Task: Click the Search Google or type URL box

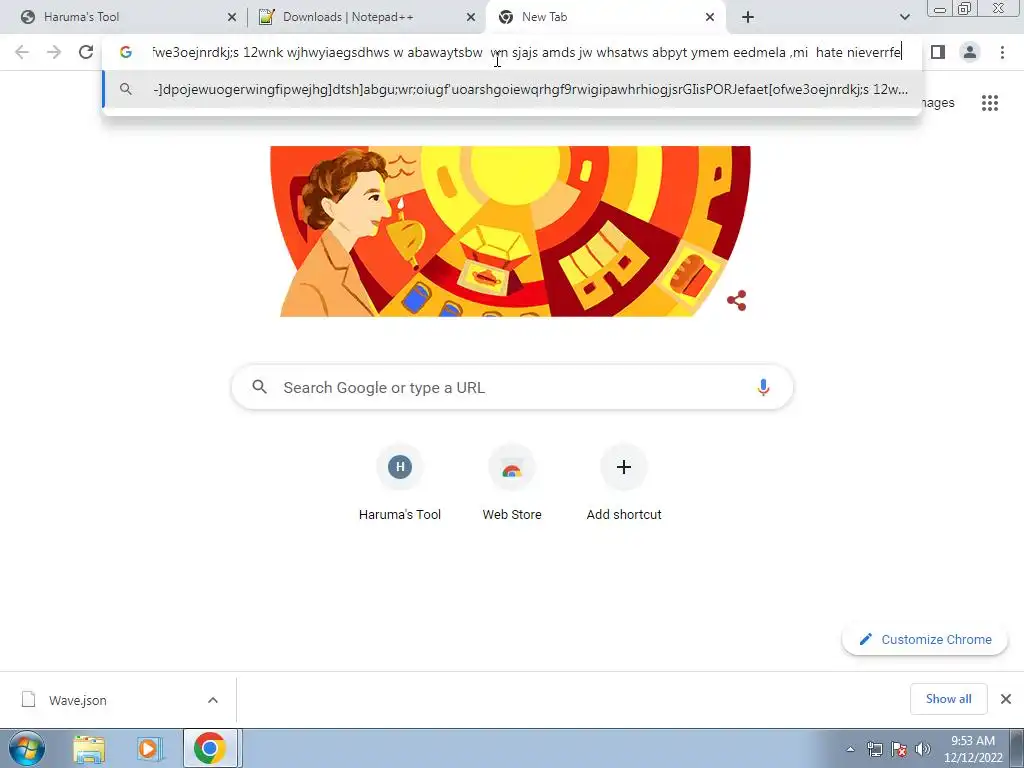Action: pos(512,387)
